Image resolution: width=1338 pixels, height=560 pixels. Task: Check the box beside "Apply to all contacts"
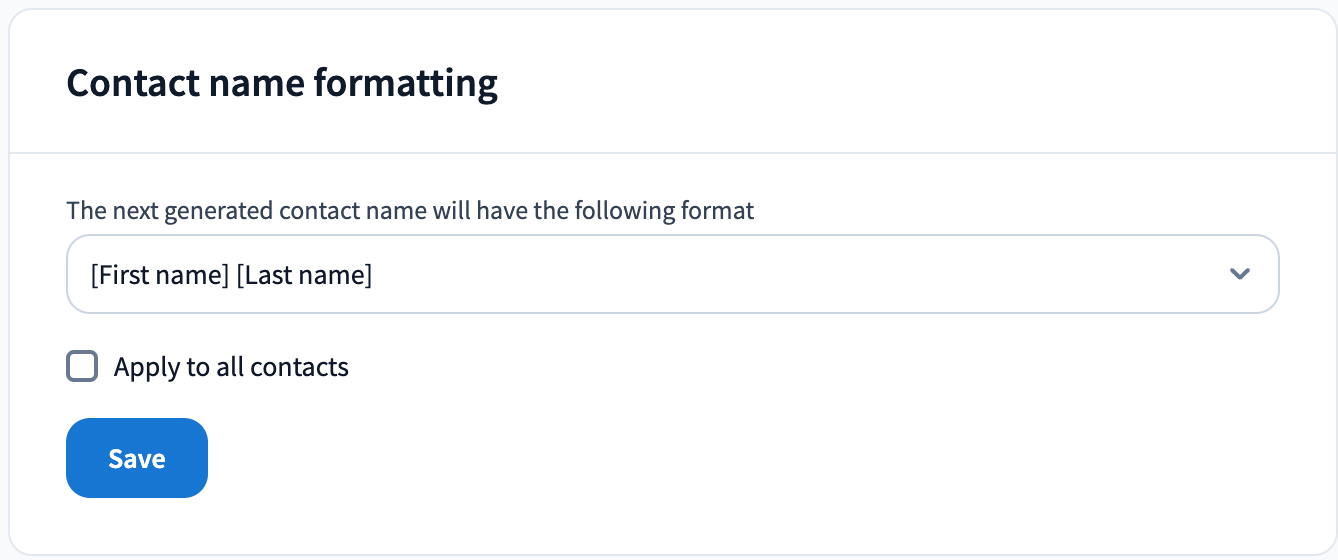click(82, 367)
